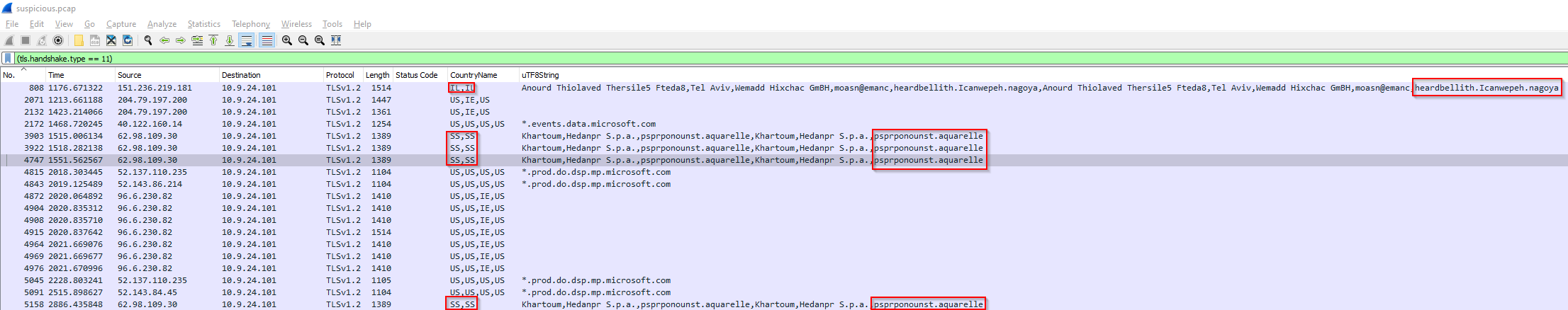Click the uTF8String column header
Image resolution: width=1568 pixels, height=310 pixels.
pos(540,75)
